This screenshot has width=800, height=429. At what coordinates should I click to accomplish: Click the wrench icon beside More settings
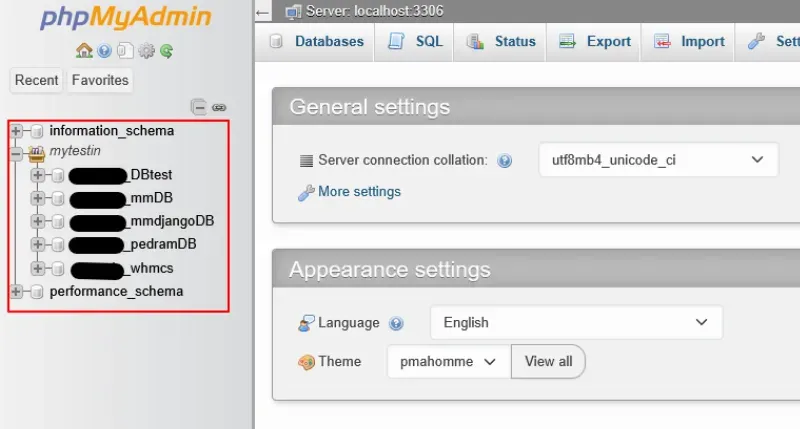pyautogui.click(x=306, y=193)
